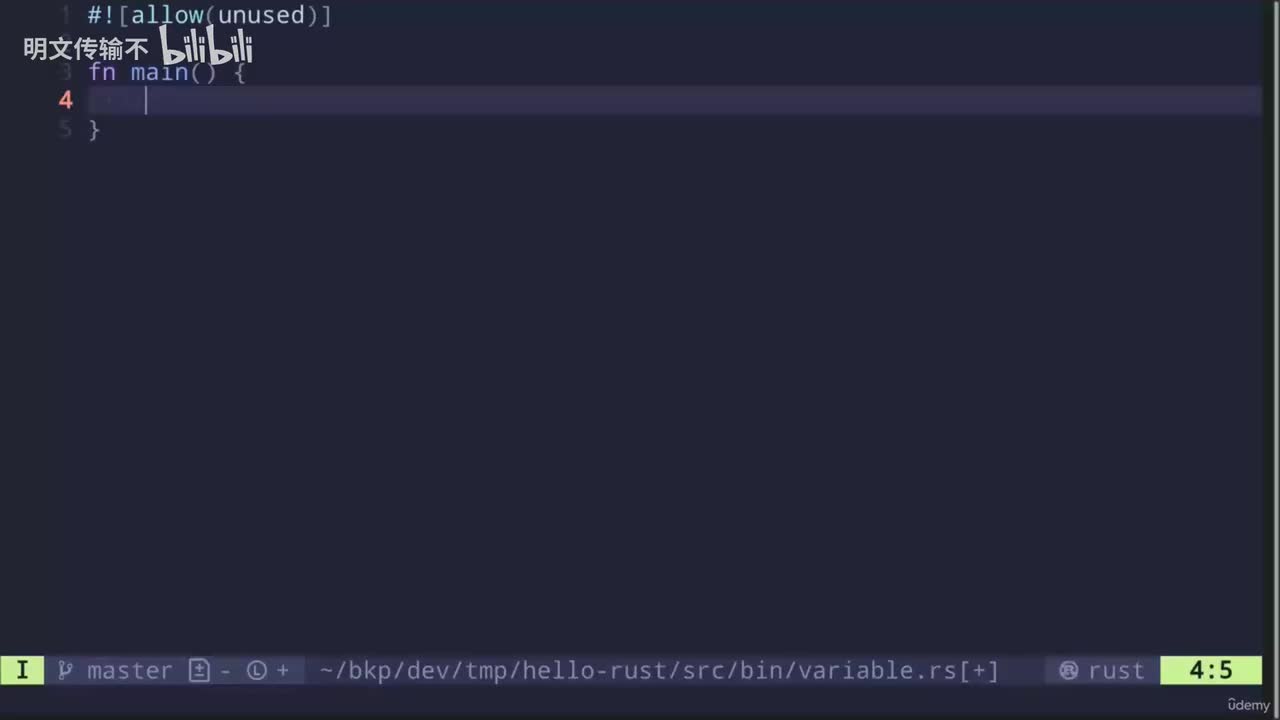Click the minus sign after the diff icon

tap(225, 670)
